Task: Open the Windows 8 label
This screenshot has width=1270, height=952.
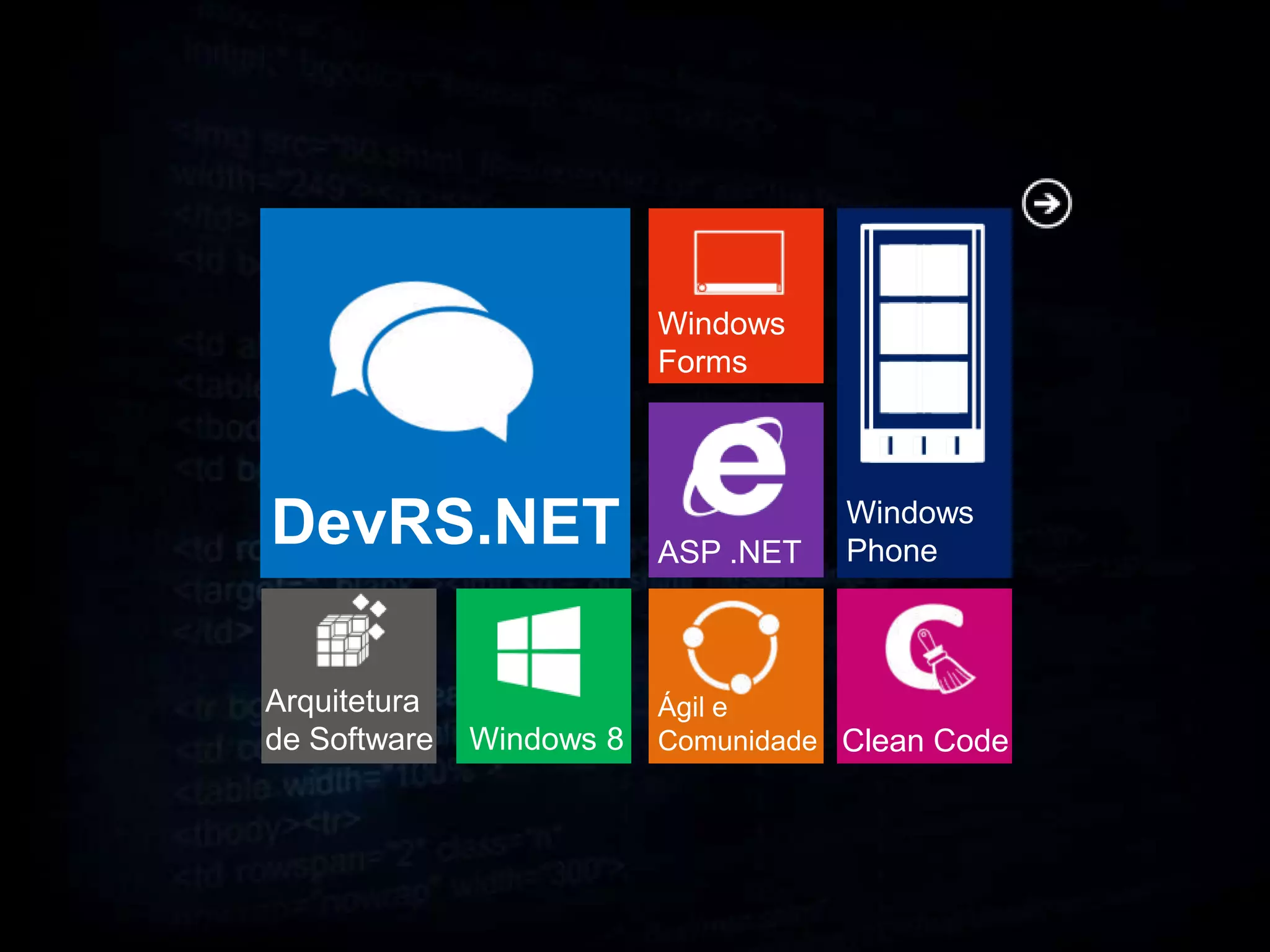Action: [x=546, y=739]
